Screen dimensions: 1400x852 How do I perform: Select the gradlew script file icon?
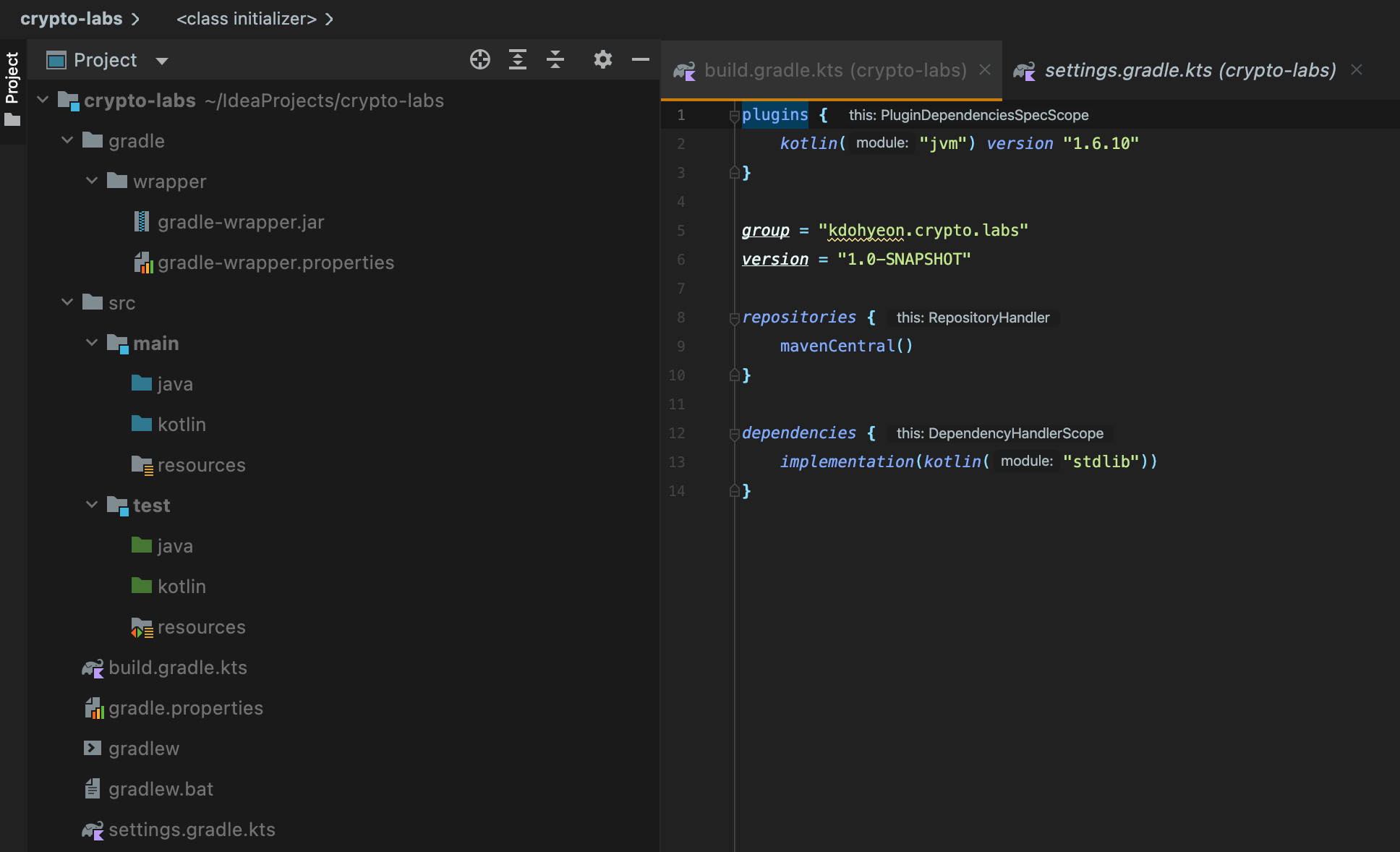(93, 749)
